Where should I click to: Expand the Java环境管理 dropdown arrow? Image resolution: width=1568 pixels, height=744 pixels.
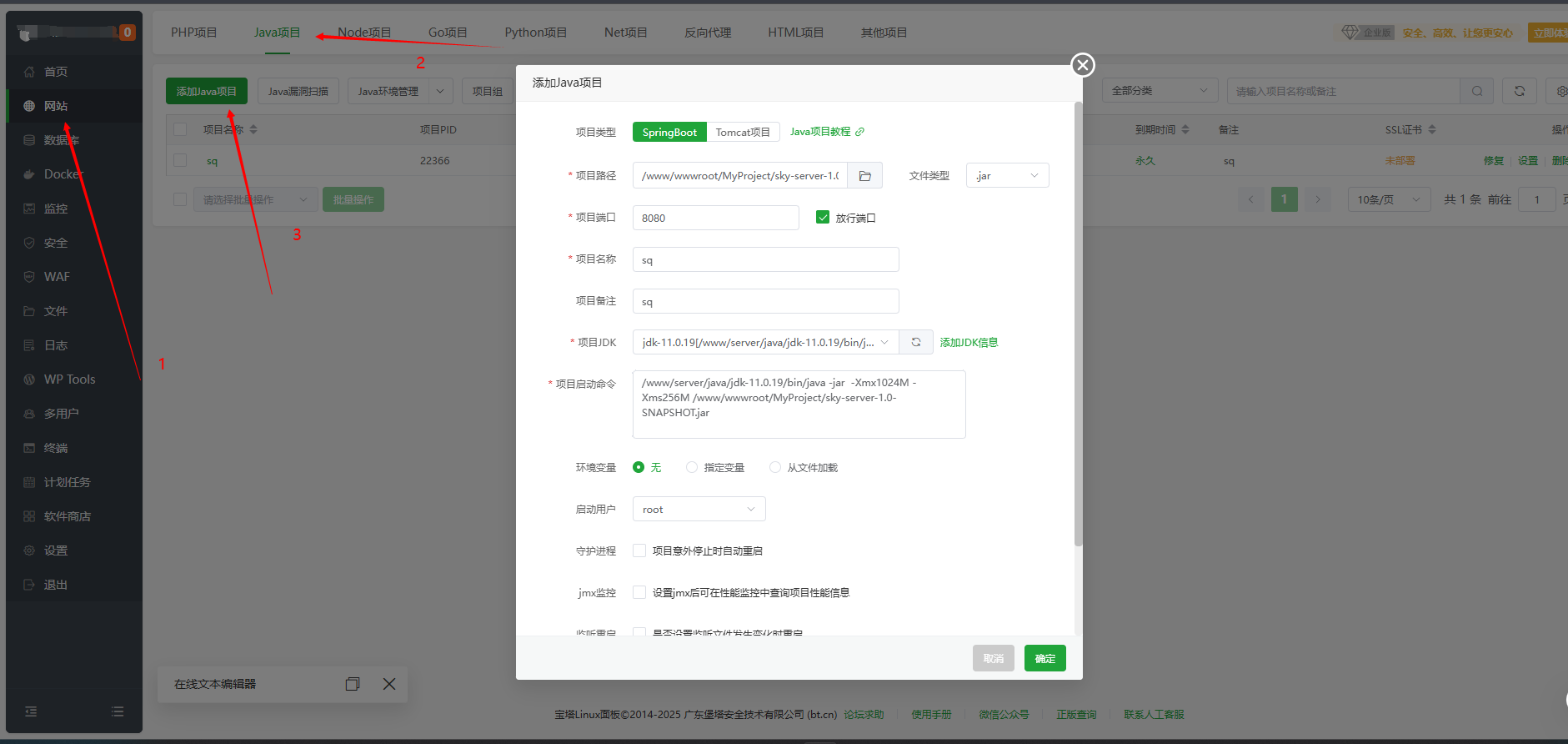click(x=441, y=91)
